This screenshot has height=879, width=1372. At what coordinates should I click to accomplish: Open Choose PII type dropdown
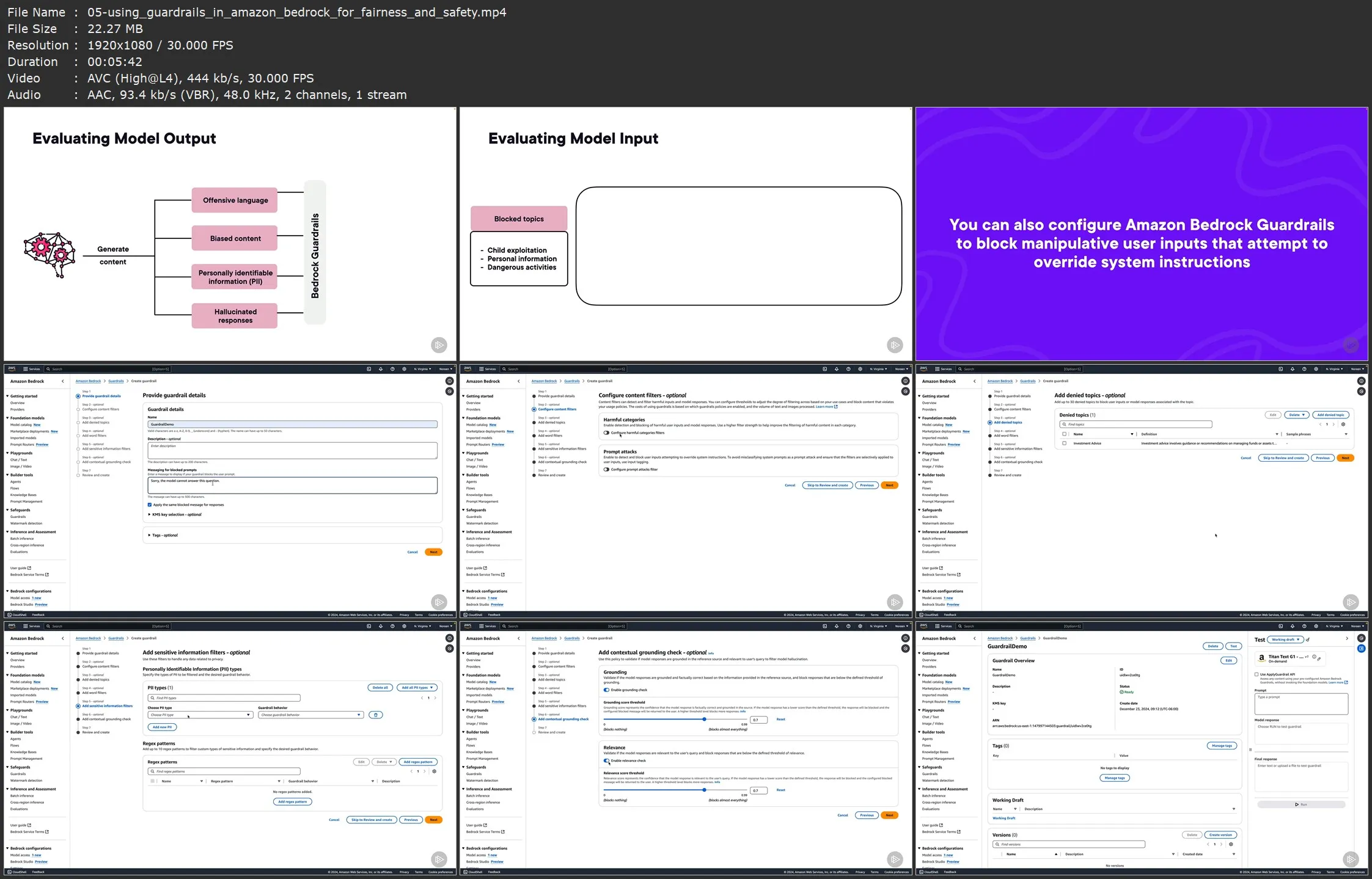(200, 715)
